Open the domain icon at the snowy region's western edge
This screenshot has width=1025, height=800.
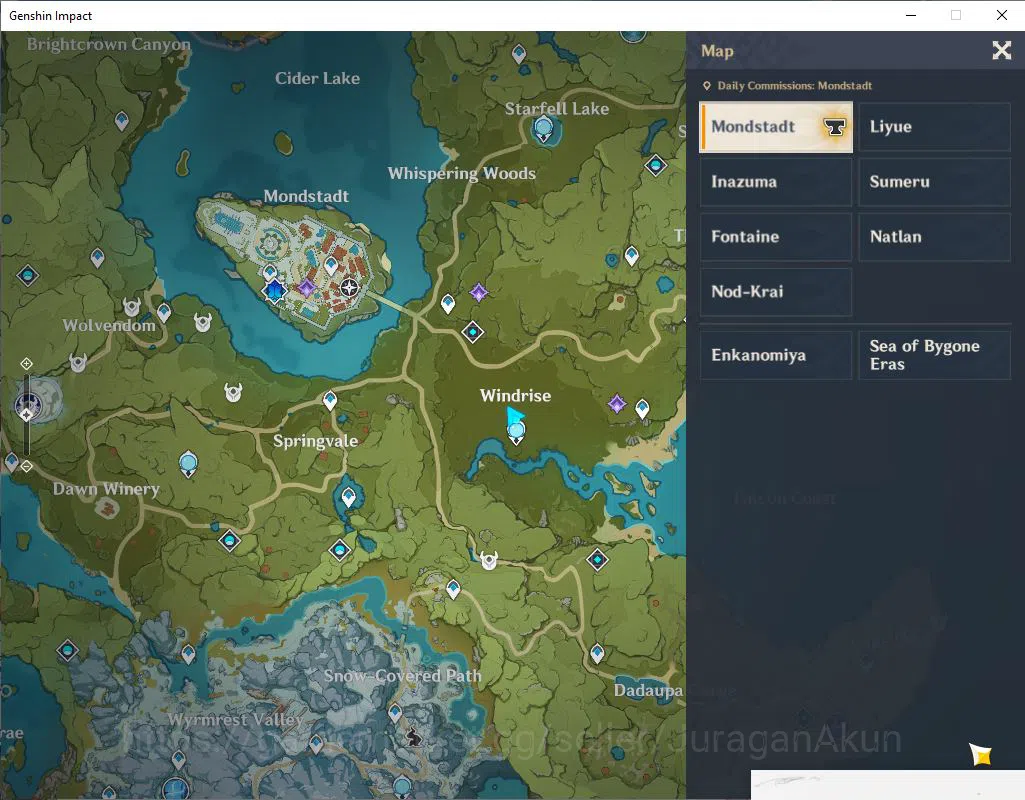(x=67, y=650)
